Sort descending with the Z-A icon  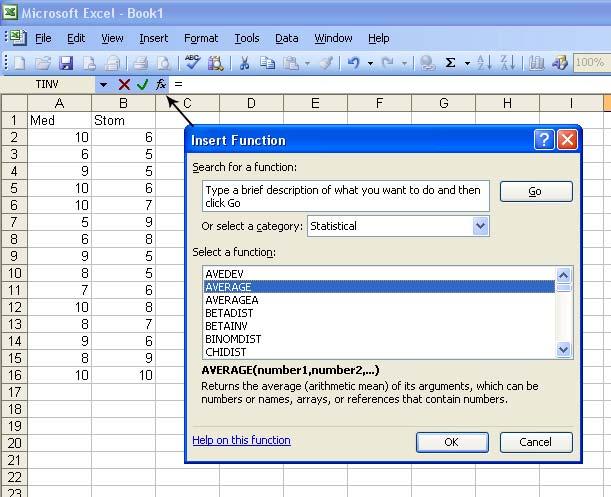507,63
